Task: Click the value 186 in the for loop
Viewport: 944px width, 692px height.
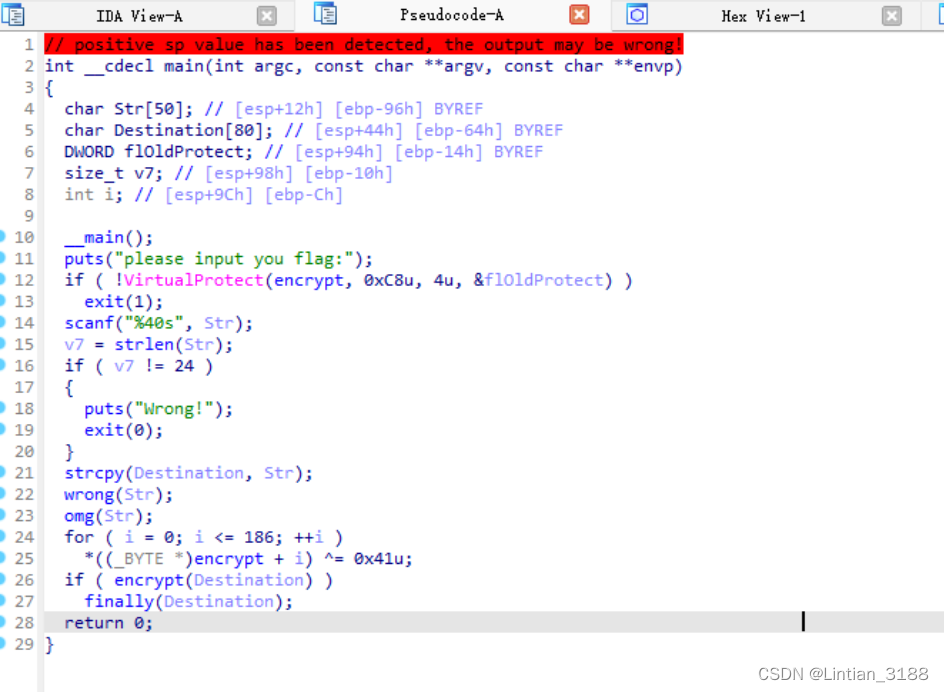Action: click(259, 537)
